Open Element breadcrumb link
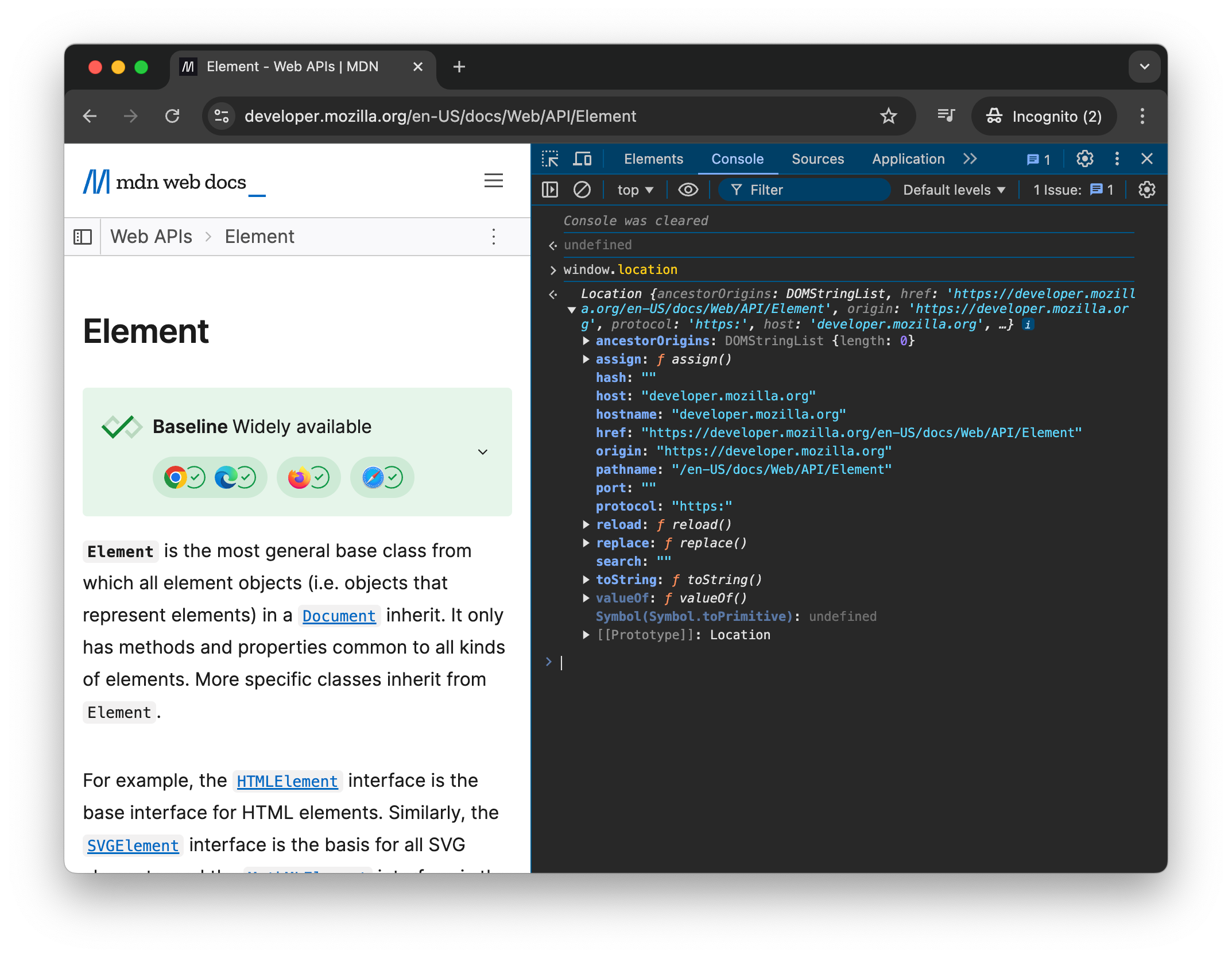The width and height of the screenshot is (1232, 958). (259, 237)
